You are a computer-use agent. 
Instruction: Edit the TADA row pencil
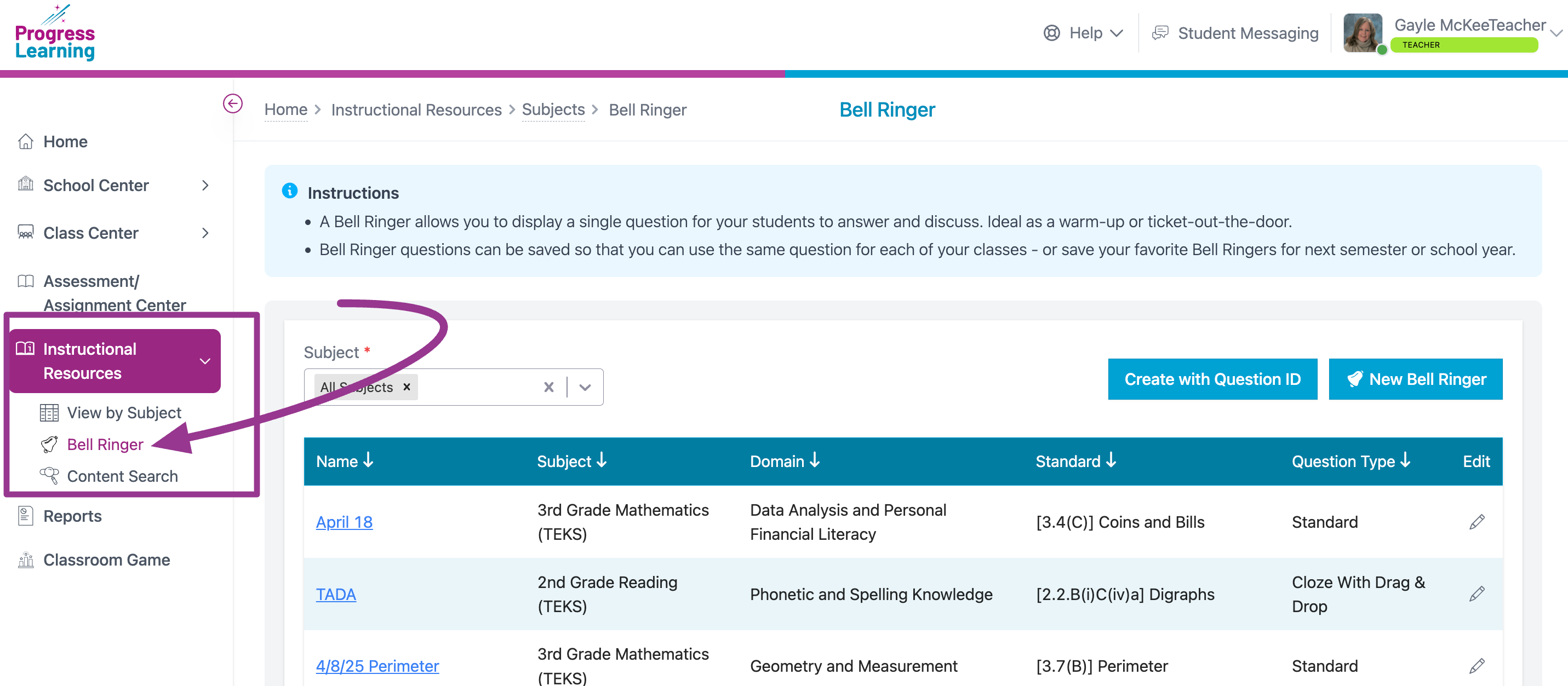[1477, 593]
